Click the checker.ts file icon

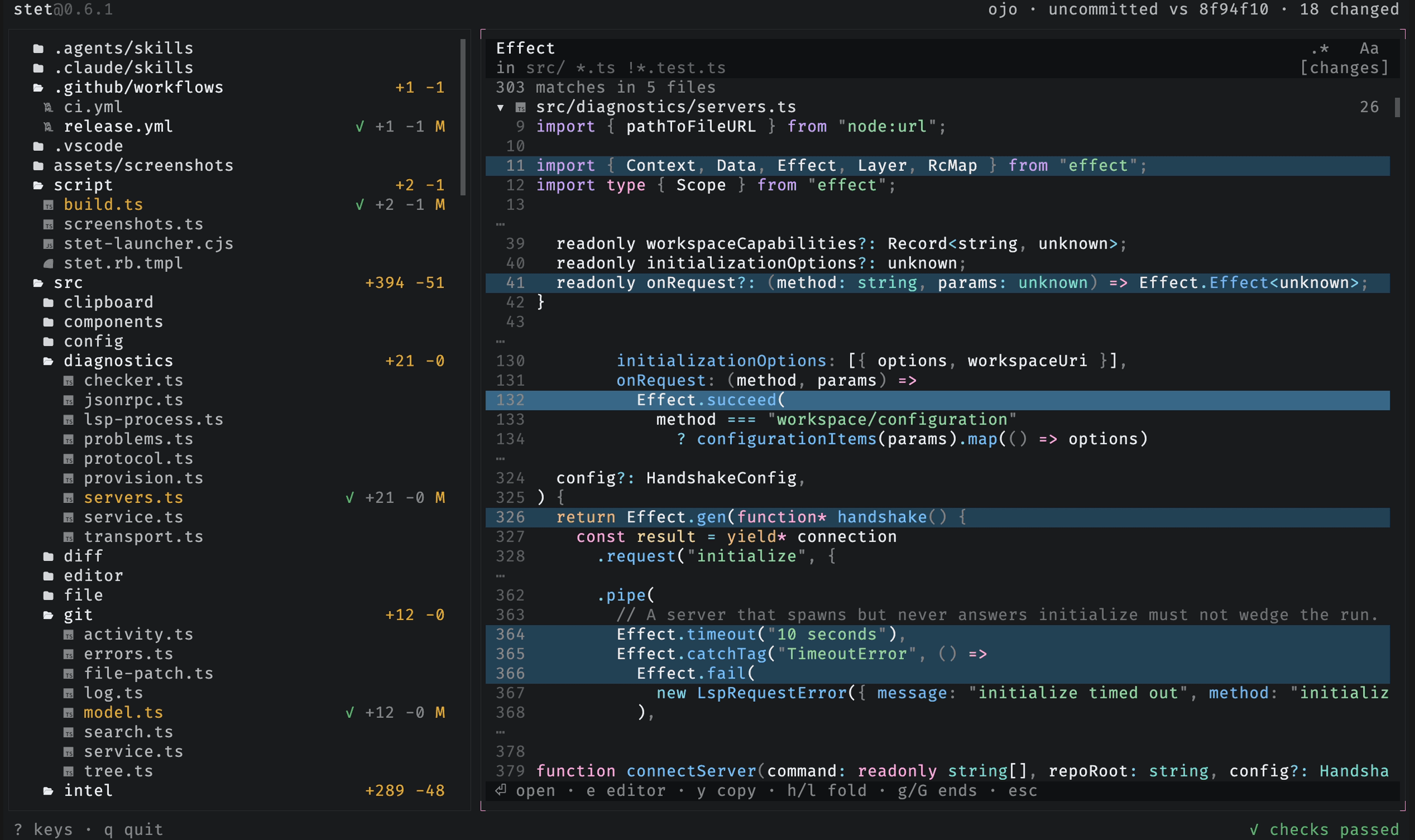(69, 381)
